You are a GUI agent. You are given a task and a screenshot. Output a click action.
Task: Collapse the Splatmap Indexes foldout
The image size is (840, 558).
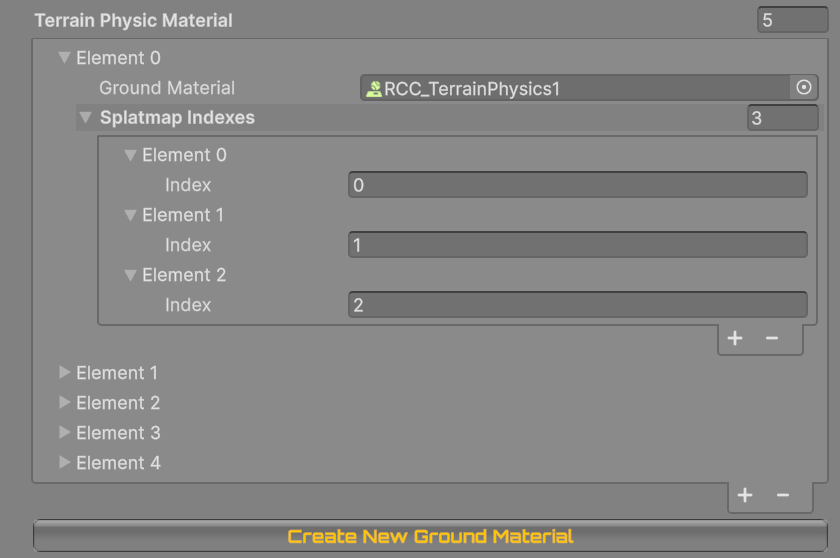86,117
